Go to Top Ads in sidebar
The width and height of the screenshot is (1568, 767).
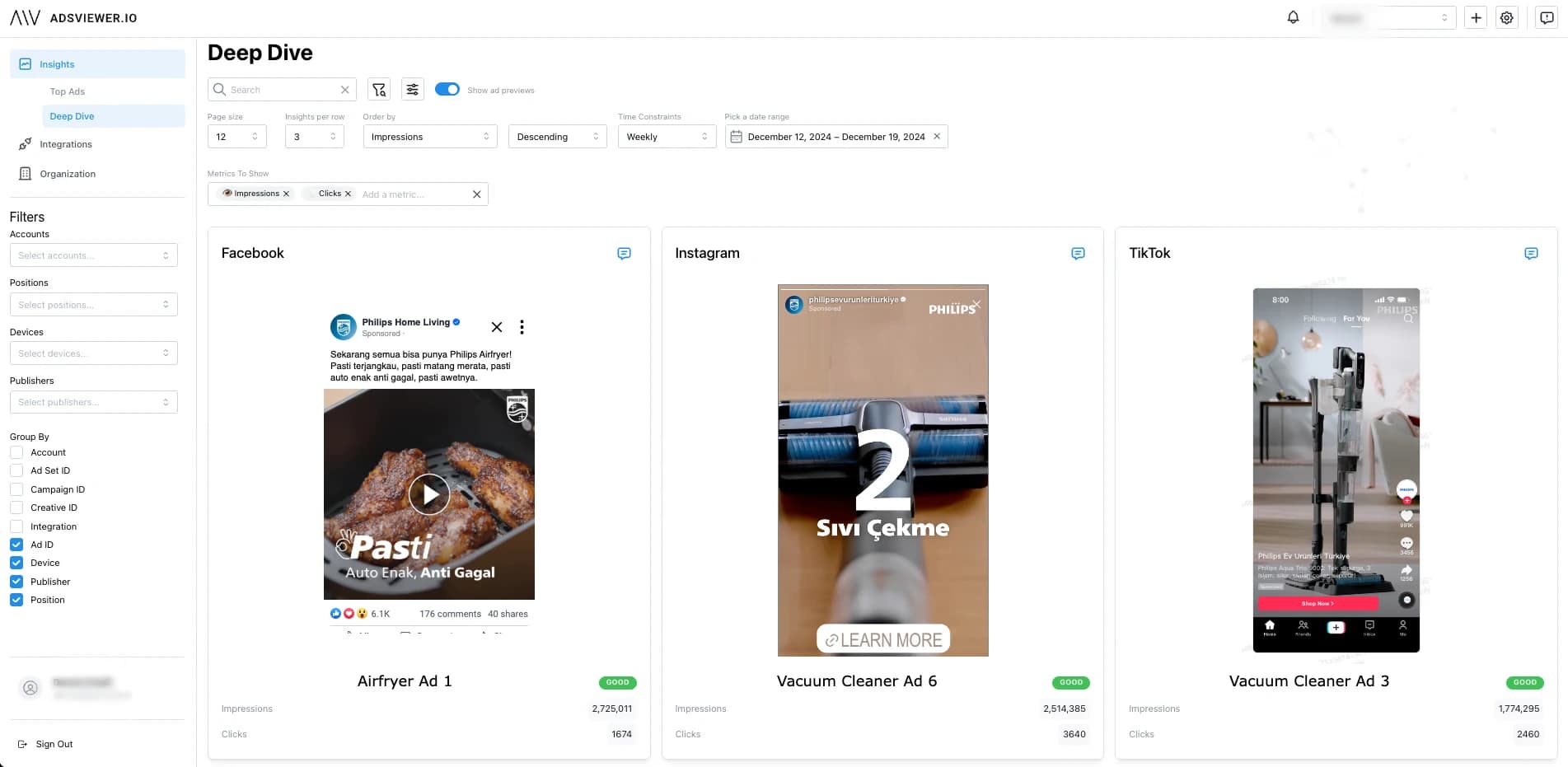point(68,91)
